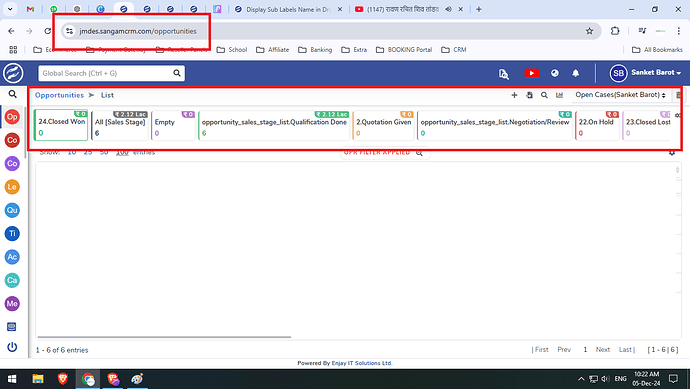This screenshot has height=389, width=690.
Task: Open Windows Start menu
Action: [x=12, y=379]
